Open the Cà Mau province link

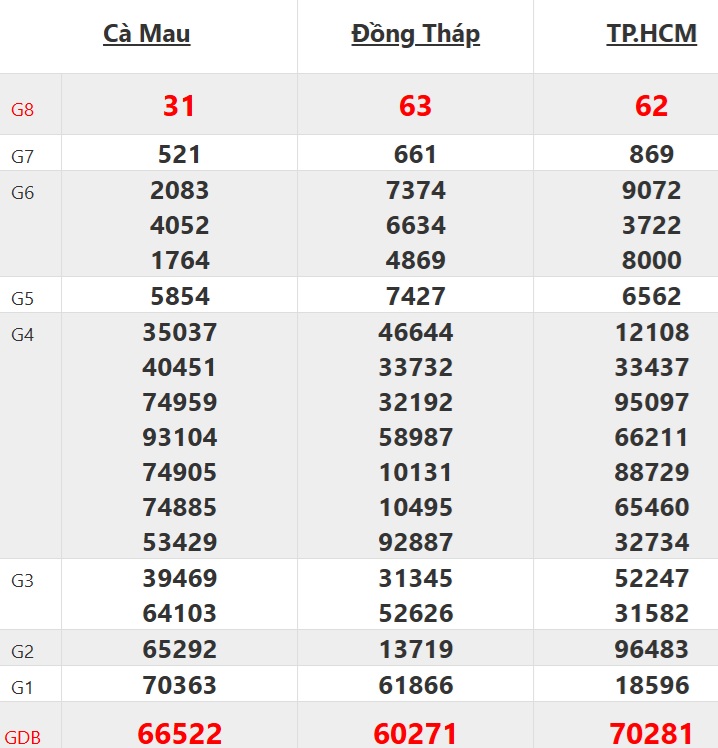pos(147,34)
